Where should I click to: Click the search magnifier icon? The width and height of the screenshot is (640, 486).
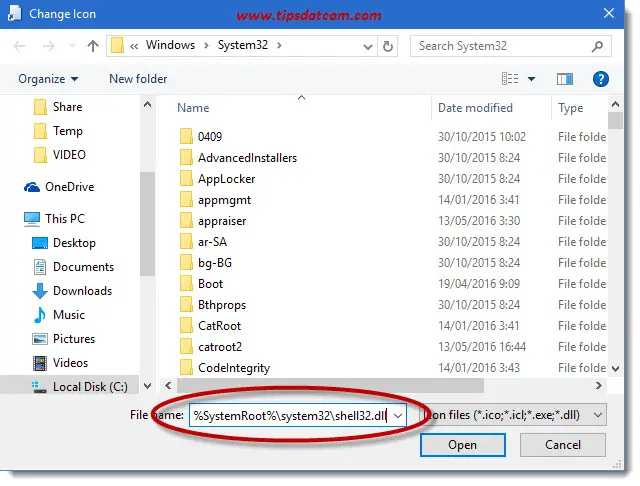597,47
